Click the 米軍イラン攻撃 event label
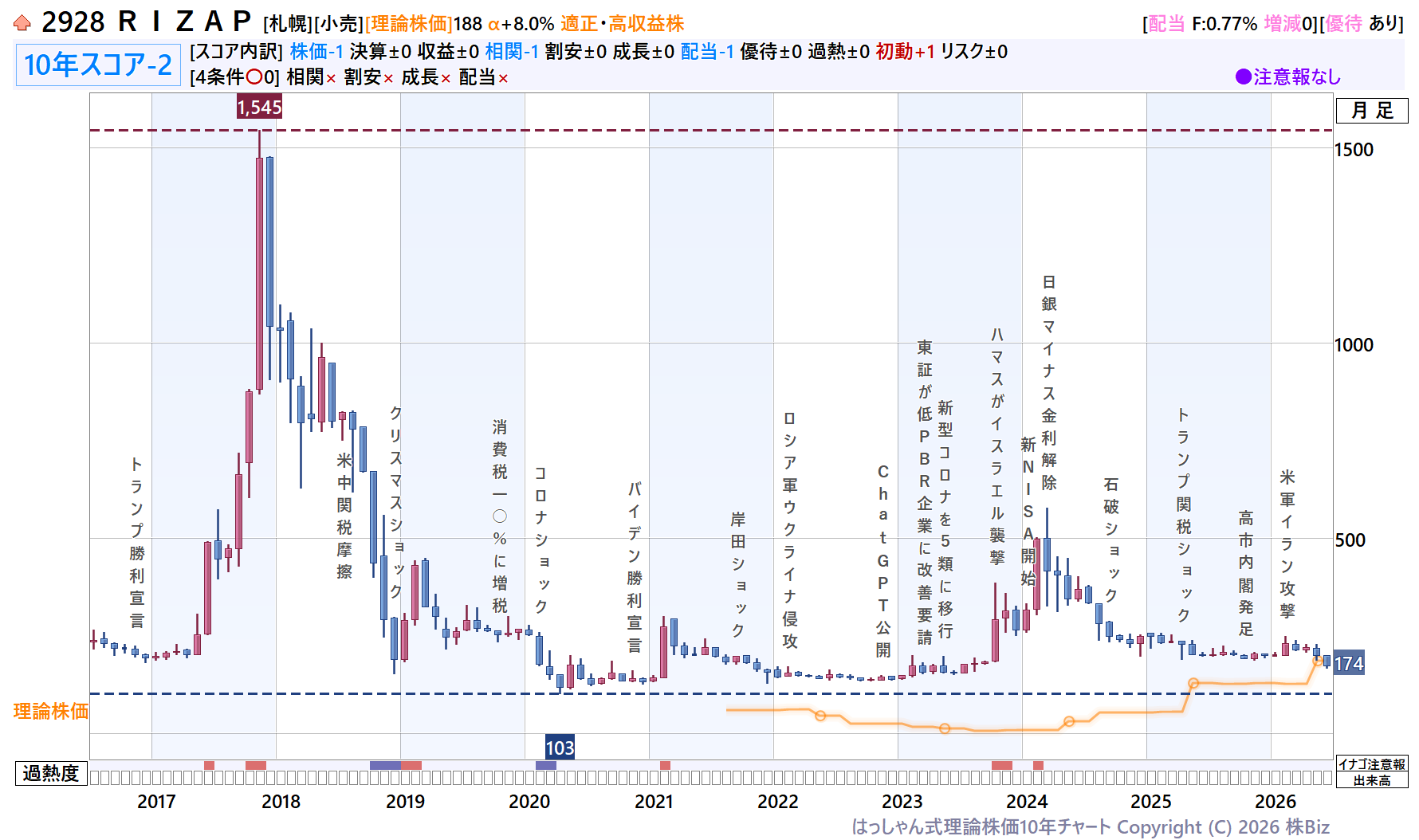The height and width of the screenshot is (840, 1419). pyautogui.click(x=1287, y=544)
